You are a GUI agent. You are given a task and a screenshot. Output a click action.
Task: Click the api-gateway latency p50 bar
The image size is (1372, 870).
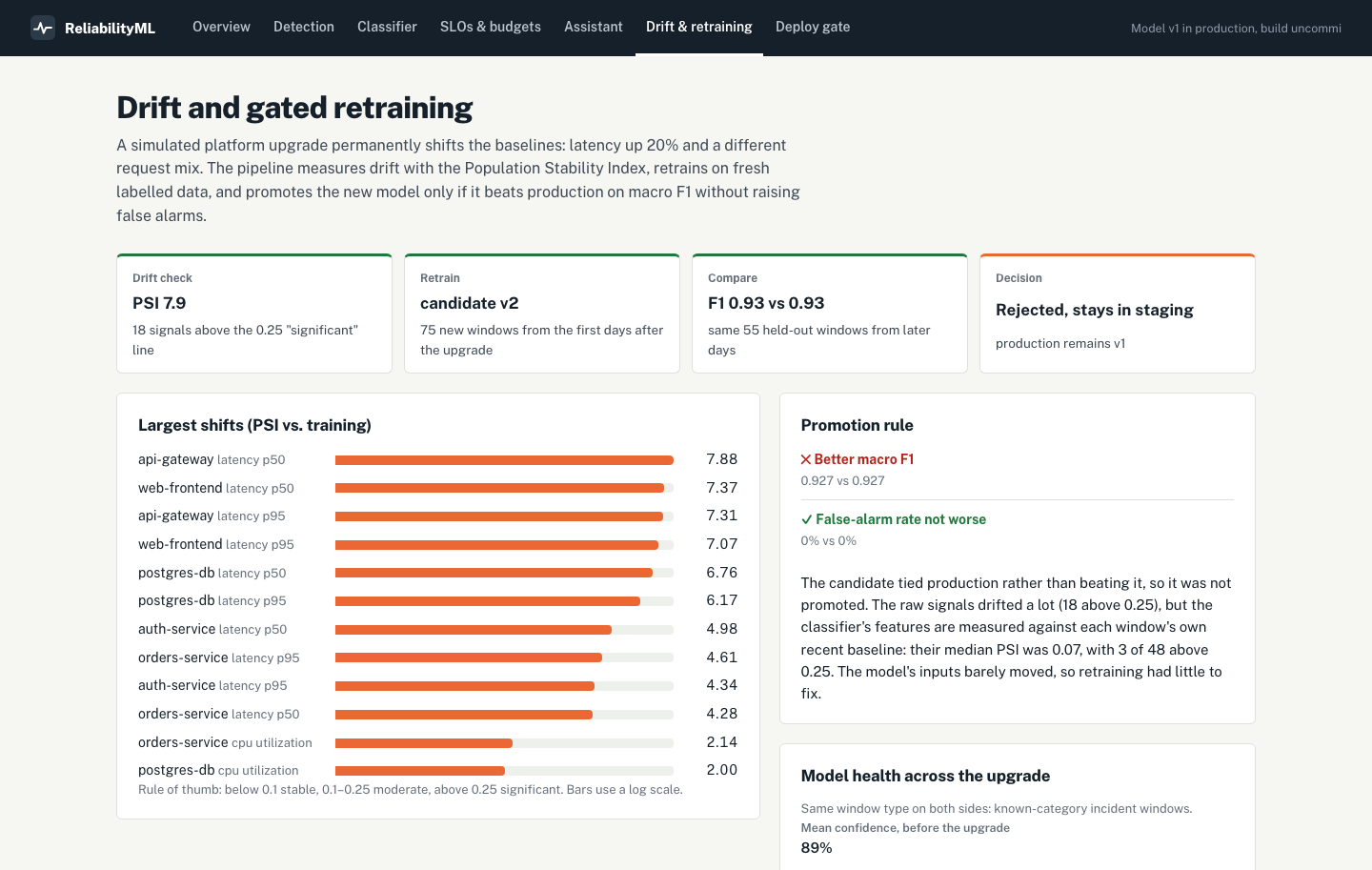[504, 460]
